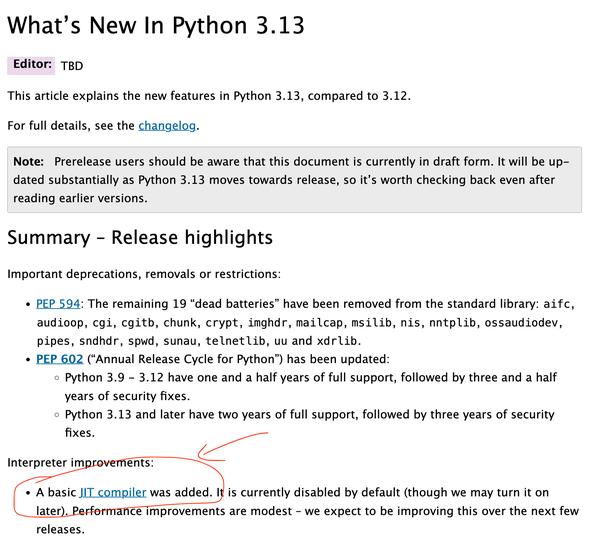Click the "What's New In Python 3.13" heading

point(156,25)
